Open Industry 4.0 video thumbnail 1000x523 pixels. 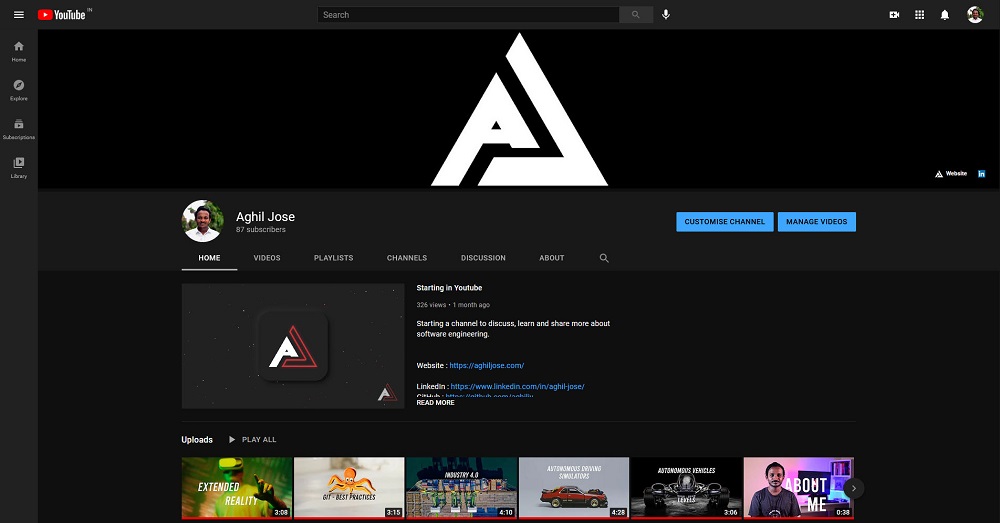462,488
